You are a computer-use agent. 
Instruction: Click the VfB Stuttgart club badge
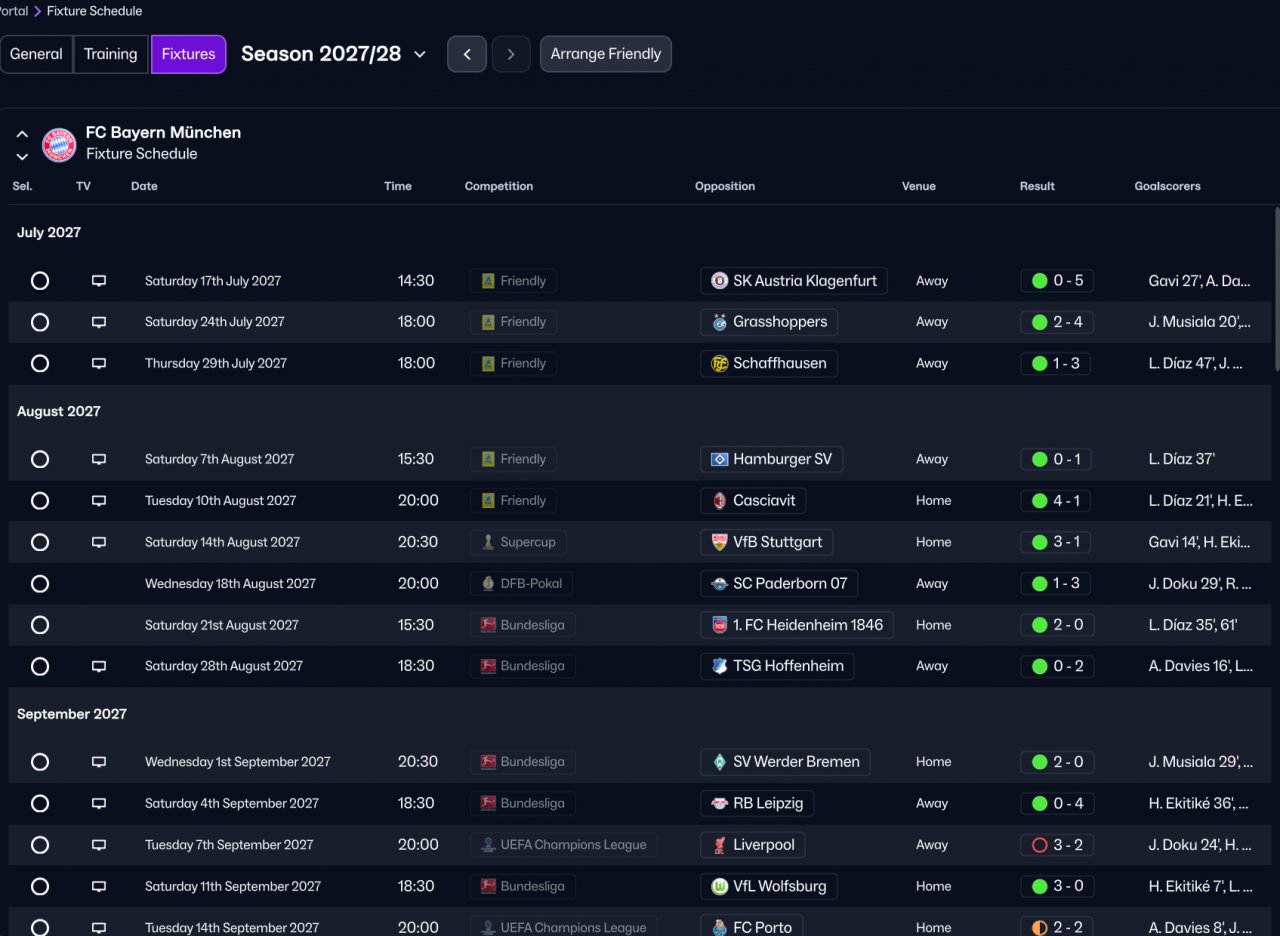coord(719,542)
